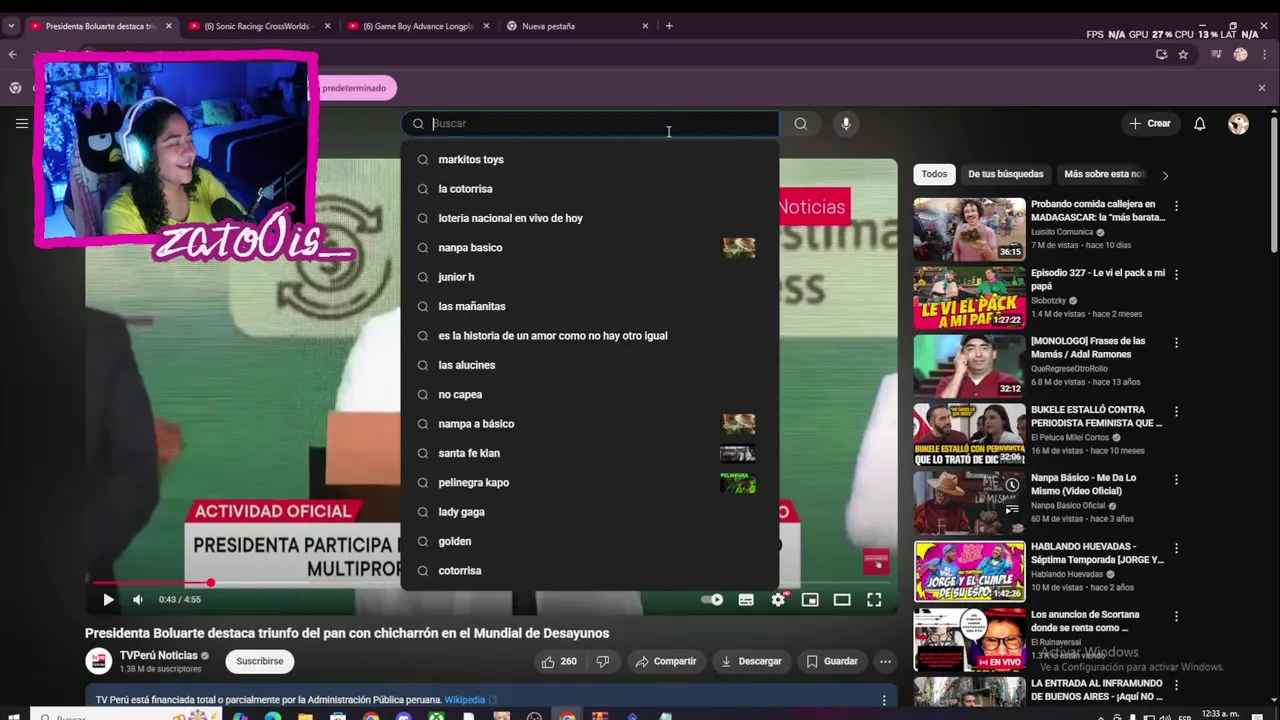Switch to theater mode
The height and width of the screenshot is (720, 1280).
842,599
